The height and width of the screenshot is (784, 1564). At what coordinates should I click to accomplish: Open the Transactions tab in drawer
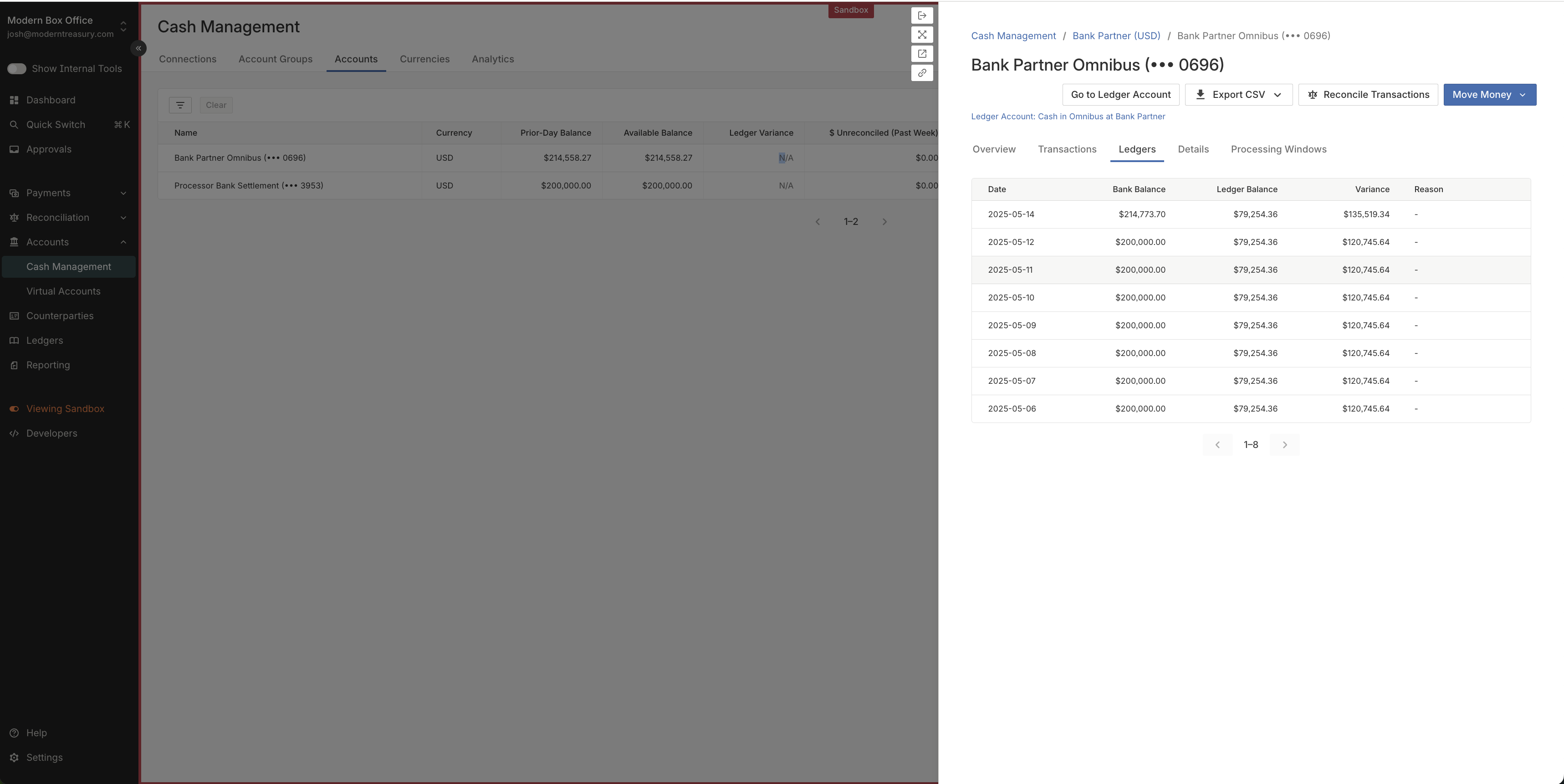tap(1067, 149)
